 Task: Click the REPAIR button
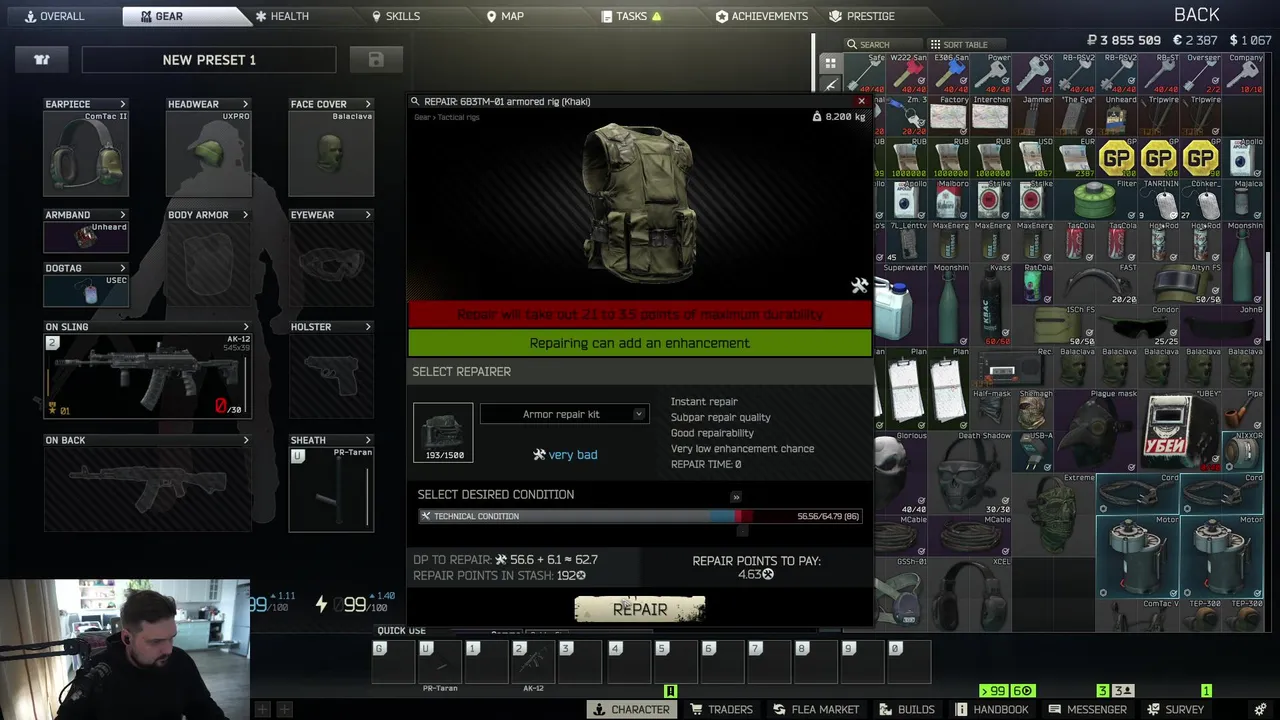(x=640, y=609)
